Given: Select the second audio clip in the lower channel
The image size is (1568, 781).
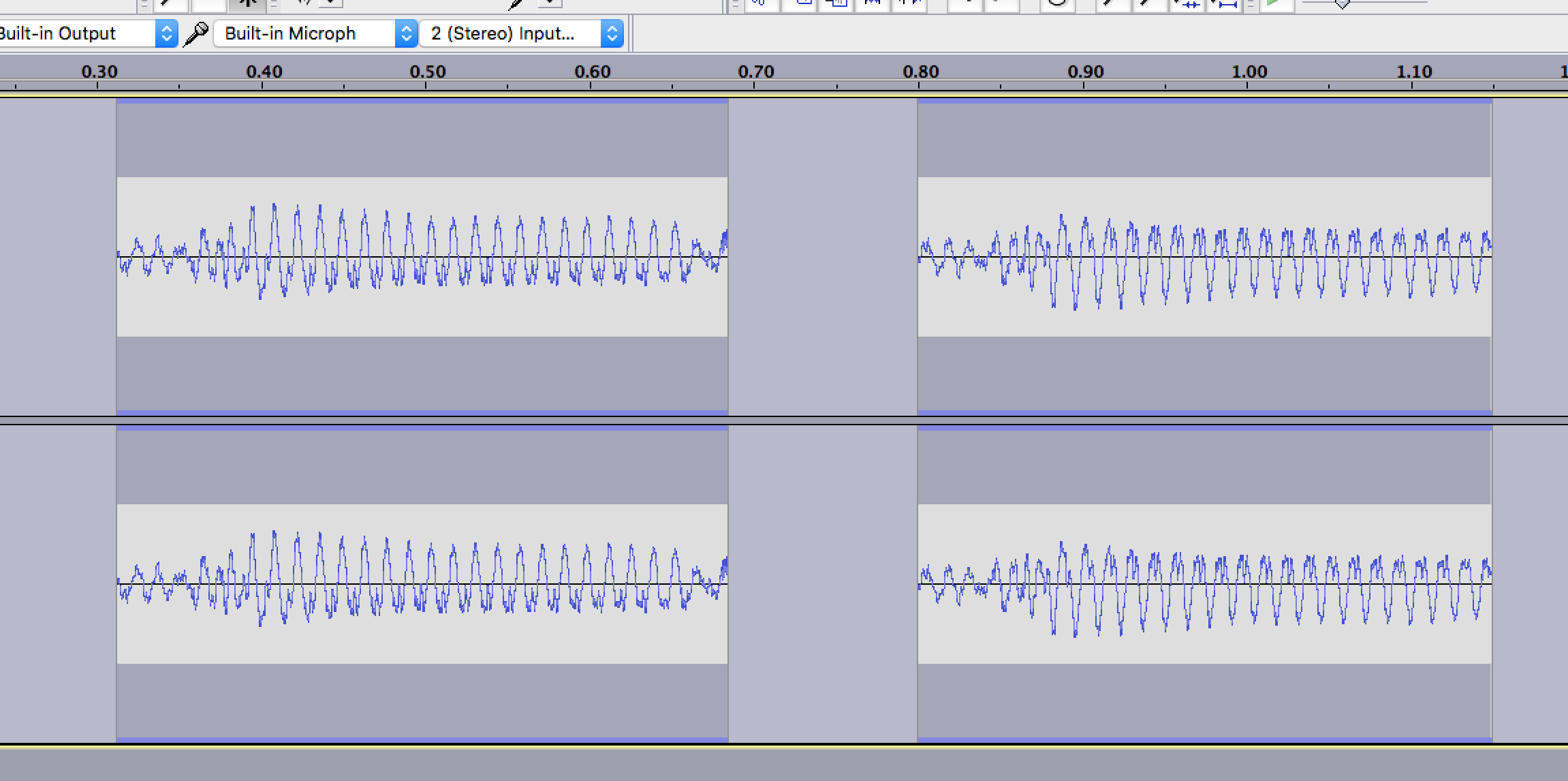Looking at the screenshot, I should [x=1205, y=584].
